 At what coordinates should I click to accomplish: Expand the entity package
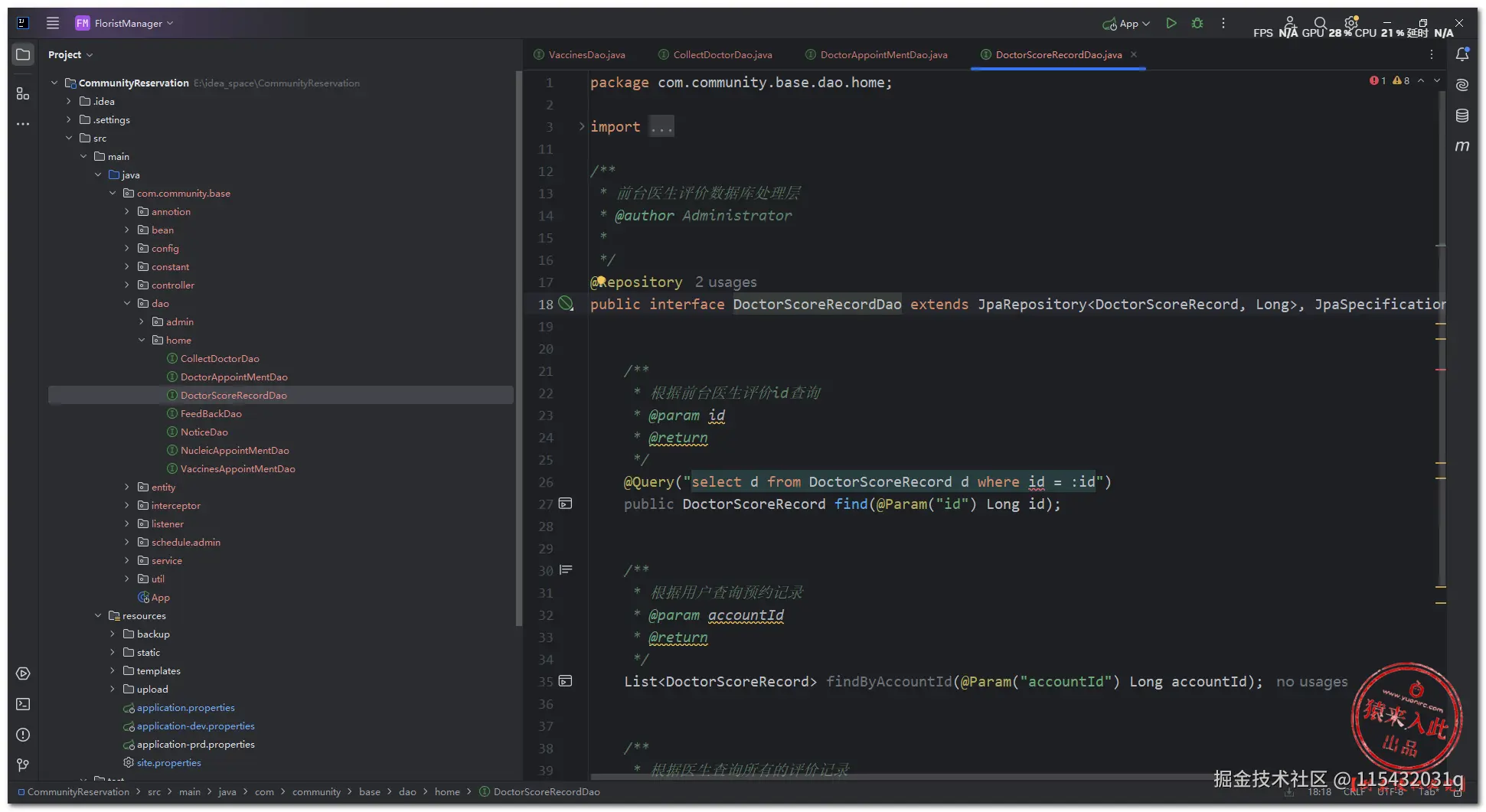tap(127, 487)
